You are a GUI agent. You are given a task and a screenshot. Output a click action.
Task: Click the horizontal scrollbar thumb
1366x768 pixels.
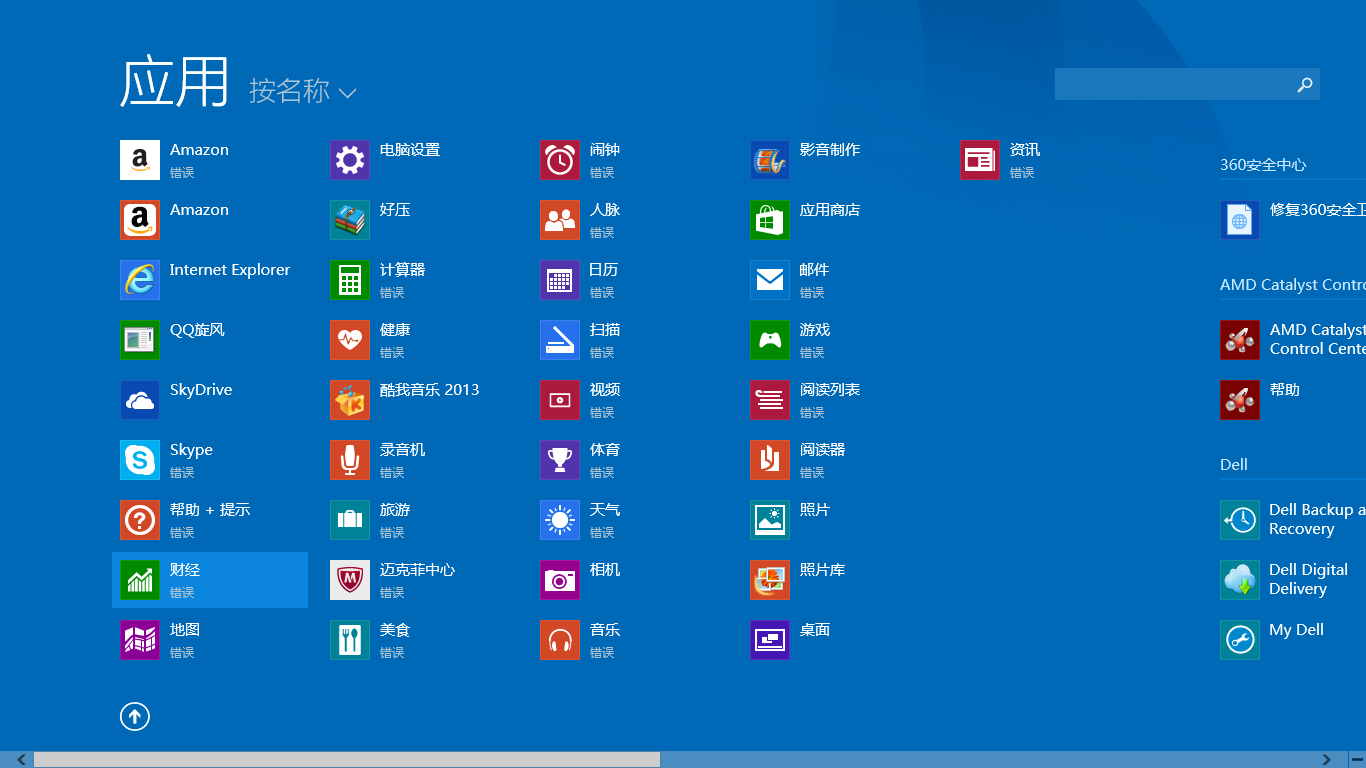coord(347,760)
